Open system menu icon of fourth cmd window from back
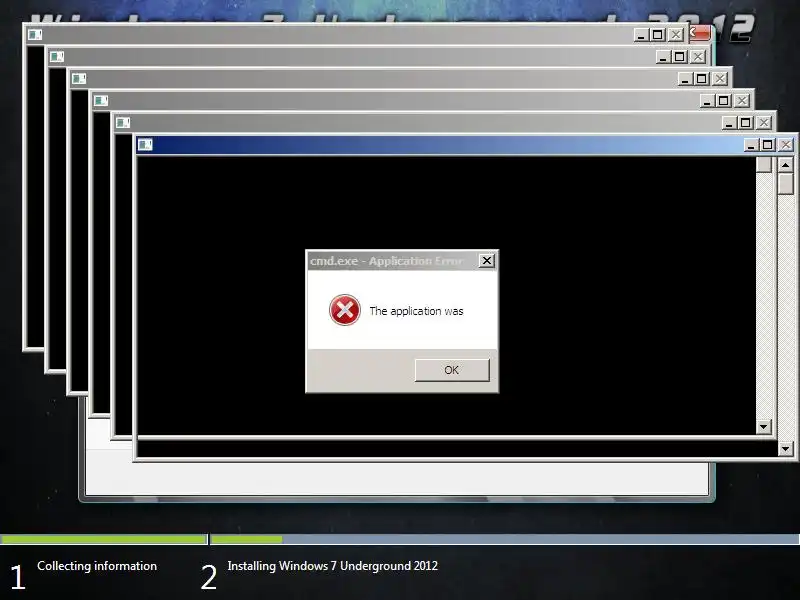Viewport: 800px width, 600px height. point(101,101)
